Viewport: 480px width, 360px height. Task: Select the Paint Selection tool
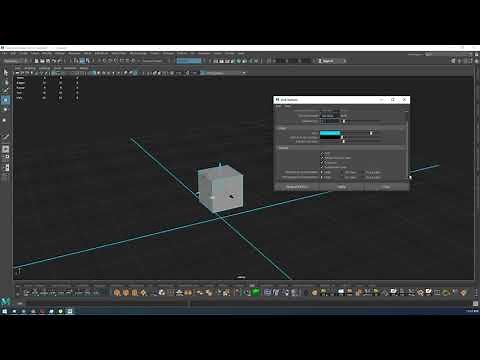(x=6, y=91)
